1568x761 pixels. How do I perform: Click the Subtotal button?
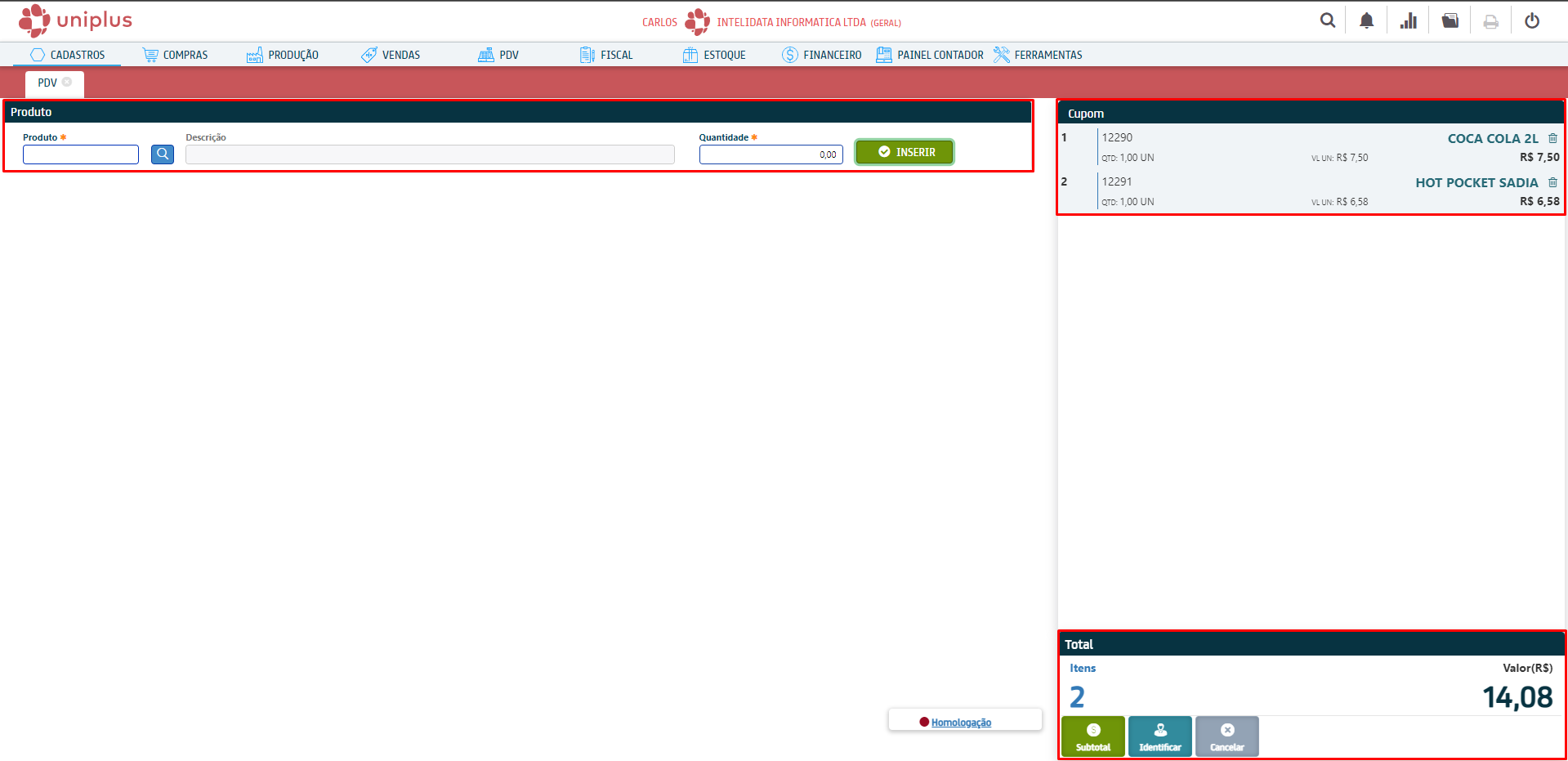coord(1092,736)
